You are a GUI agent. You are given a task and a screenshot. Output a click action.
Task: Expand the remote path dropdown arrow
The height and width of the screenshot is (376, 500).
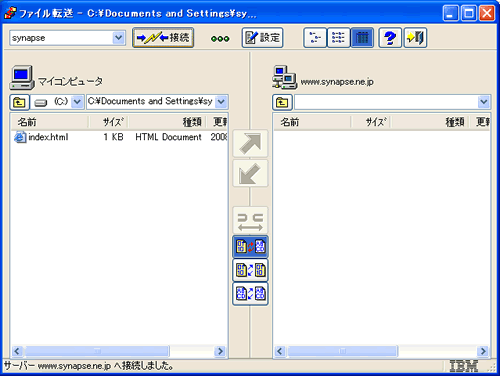[x=484, y=102]
